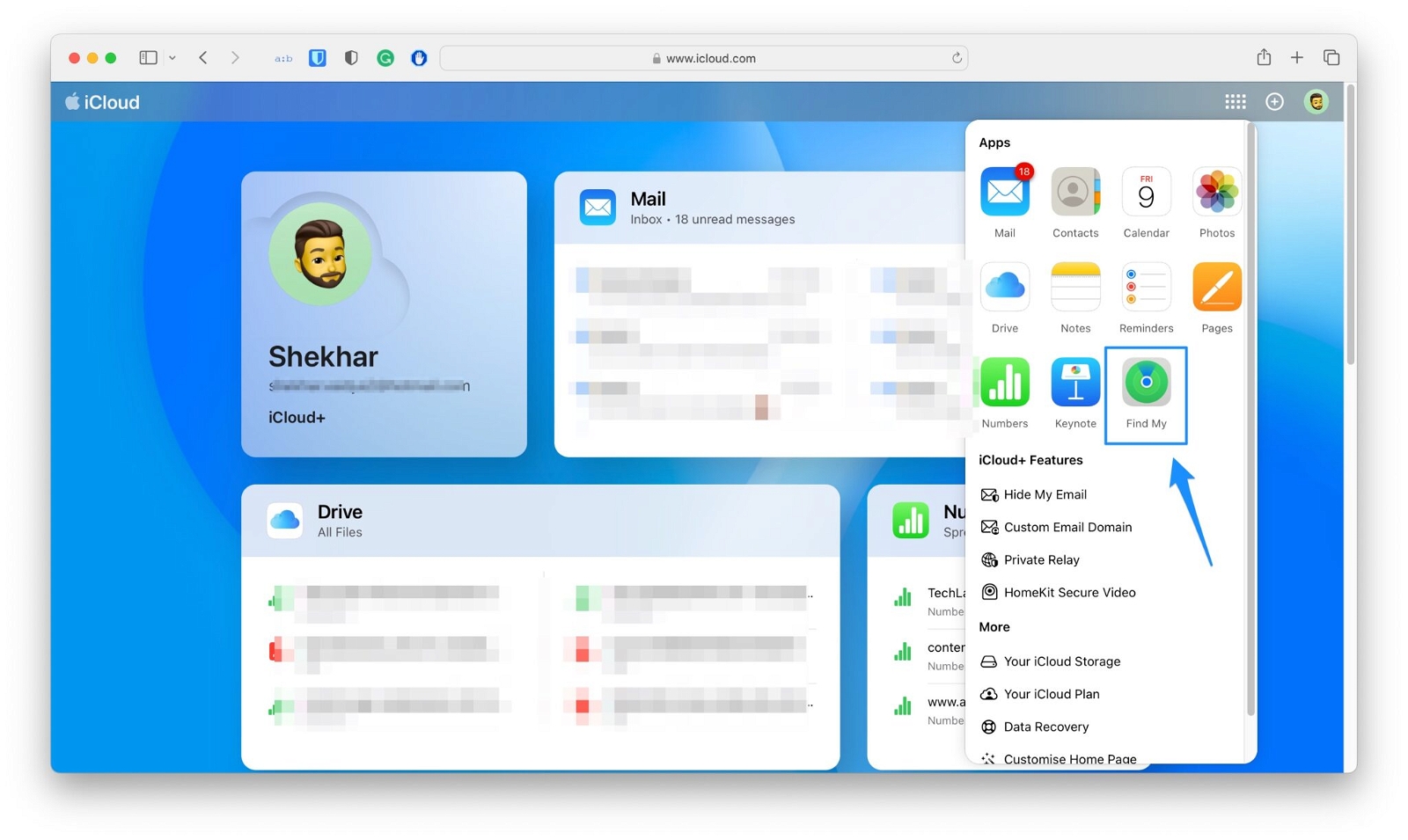1408x840 pixels.
Task: Open the iCloud Drive app icon in Apps panel
Action: coord(1004,287)
